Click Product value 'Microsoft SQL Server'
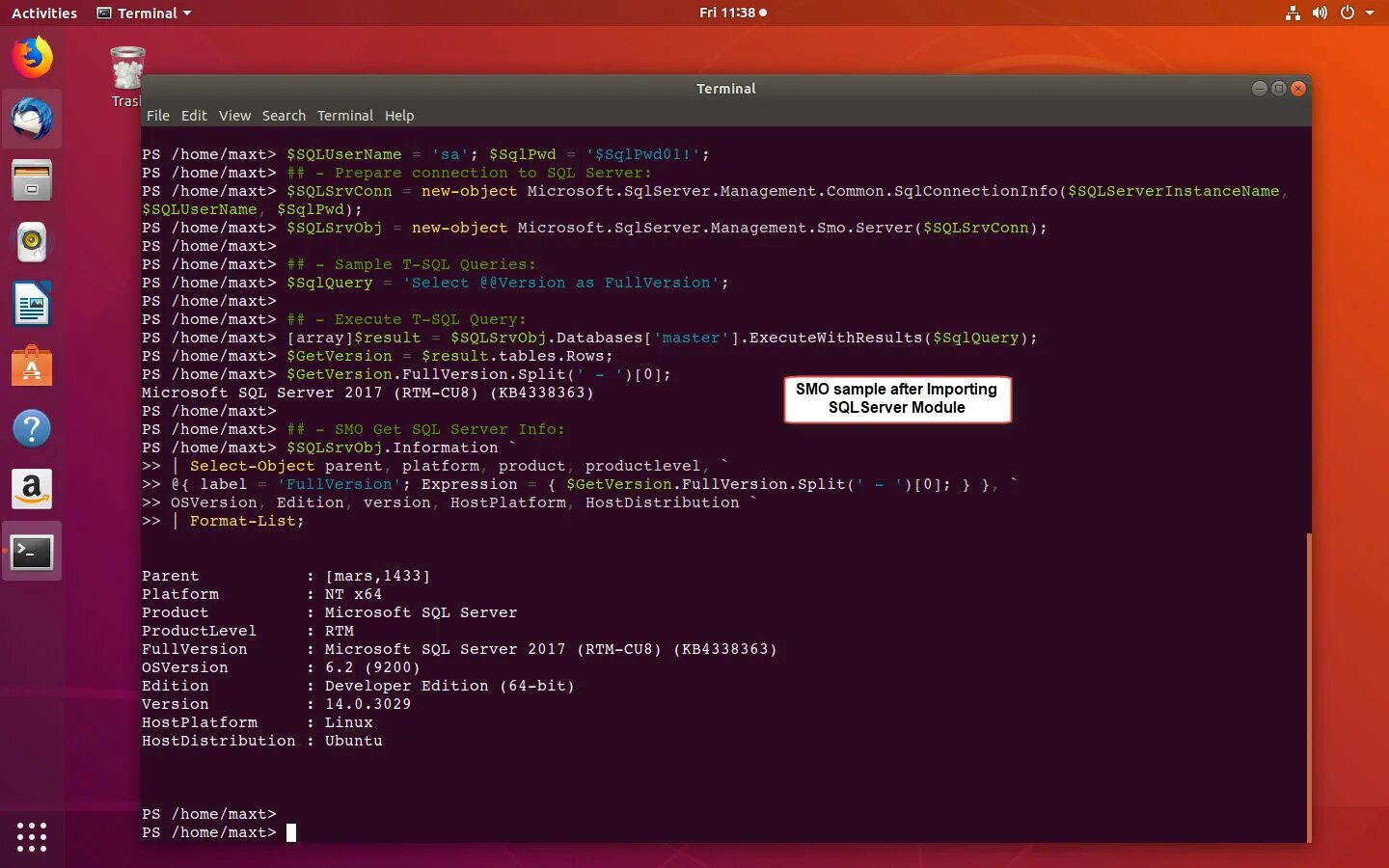This screenshot has width=1389, height=868. click(x=421, y=612)
